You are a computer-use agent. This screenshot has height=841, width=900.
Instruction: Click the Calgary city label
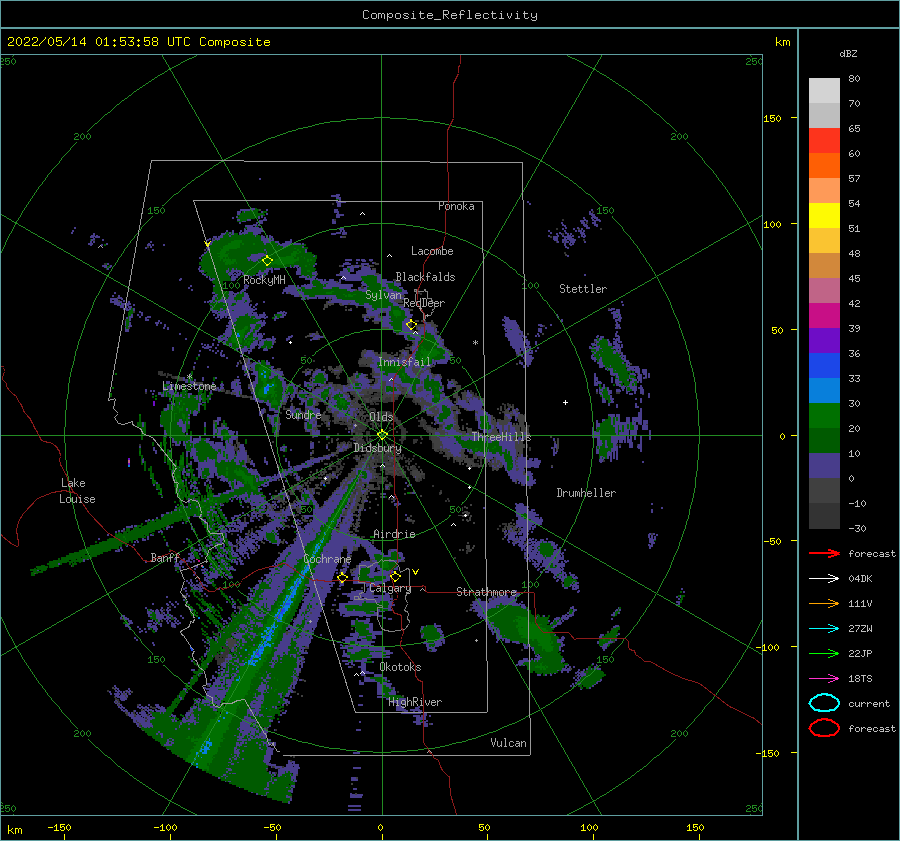click(390, 588)
